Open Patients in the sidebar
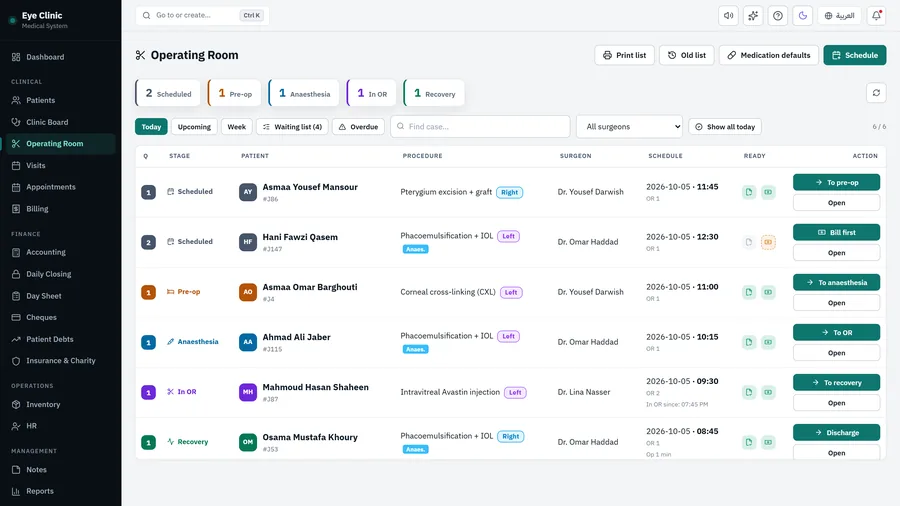 (x=60, y=100)
